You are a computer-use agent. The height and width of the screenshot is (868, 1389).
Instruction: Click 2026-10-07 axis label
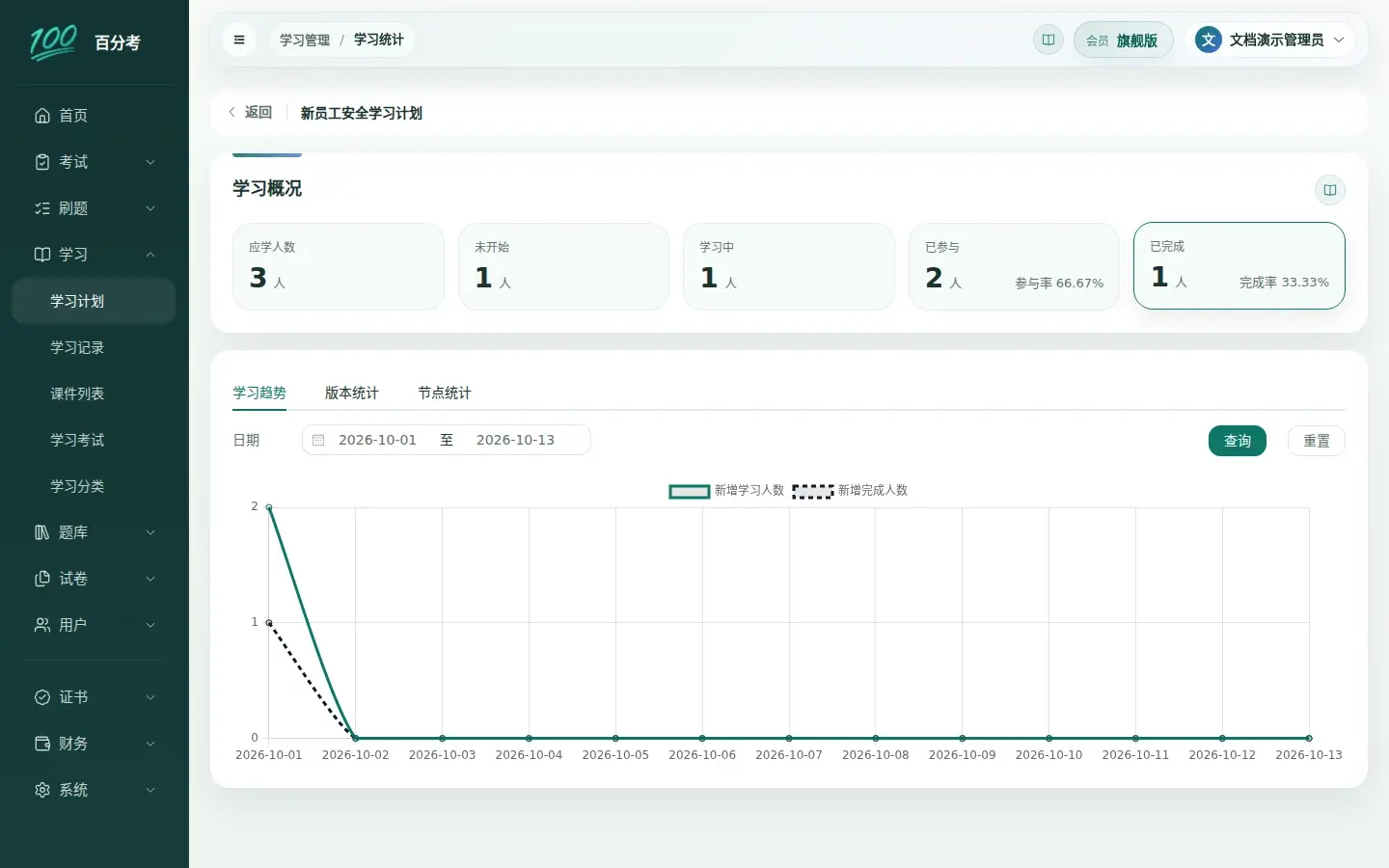click(x=789, y=755)
